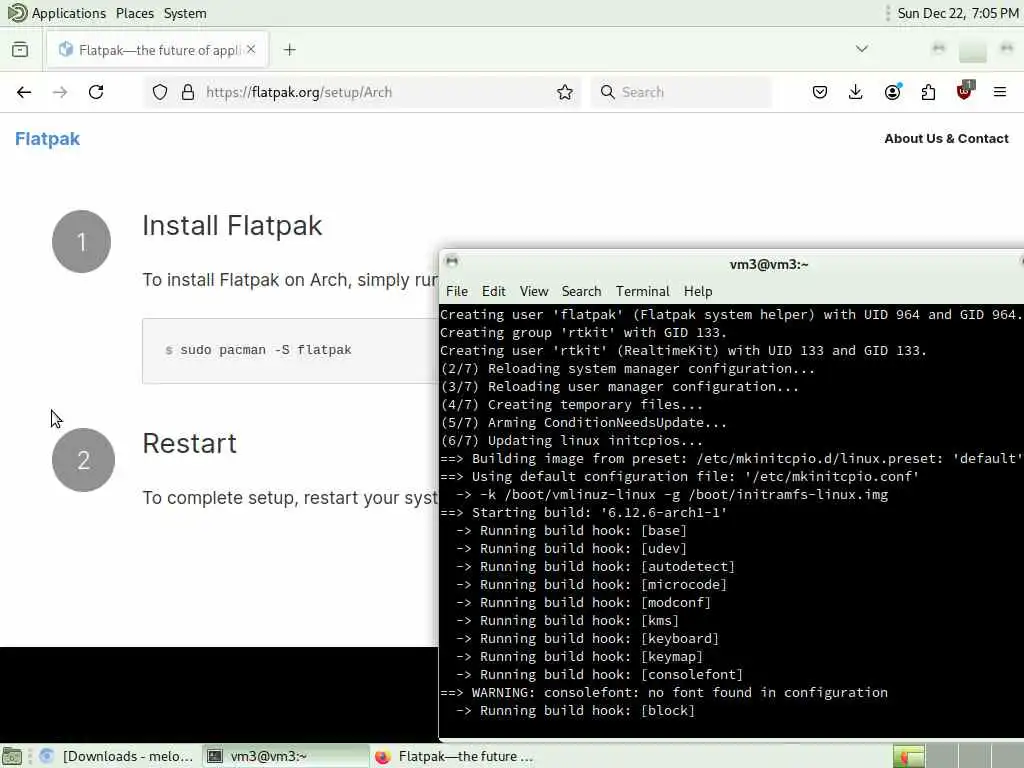Click the terminal icon in taskbar entry

point(215,756)
